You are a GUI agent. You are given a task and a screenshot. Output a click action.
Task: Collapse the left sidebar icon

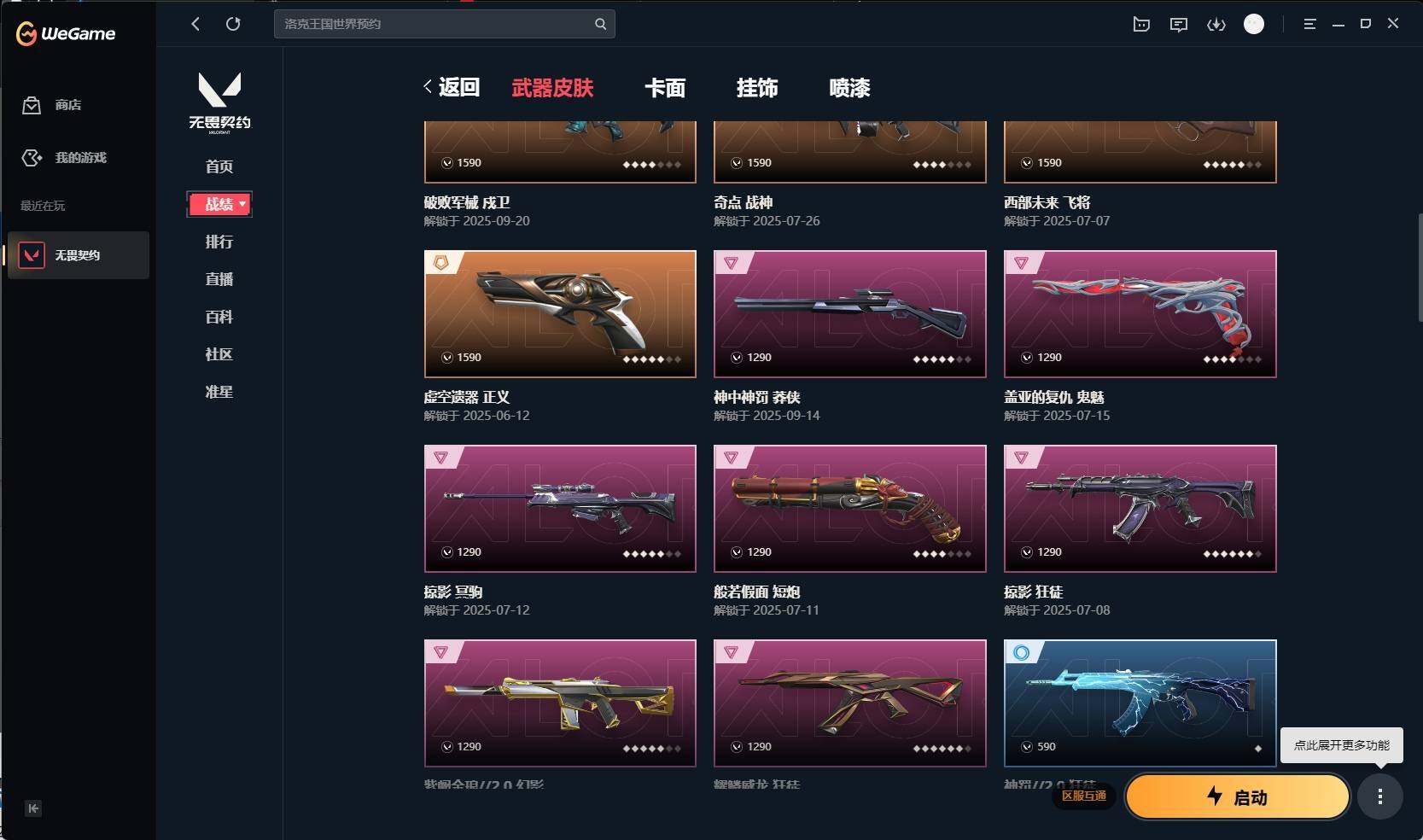tap(33, 808)
